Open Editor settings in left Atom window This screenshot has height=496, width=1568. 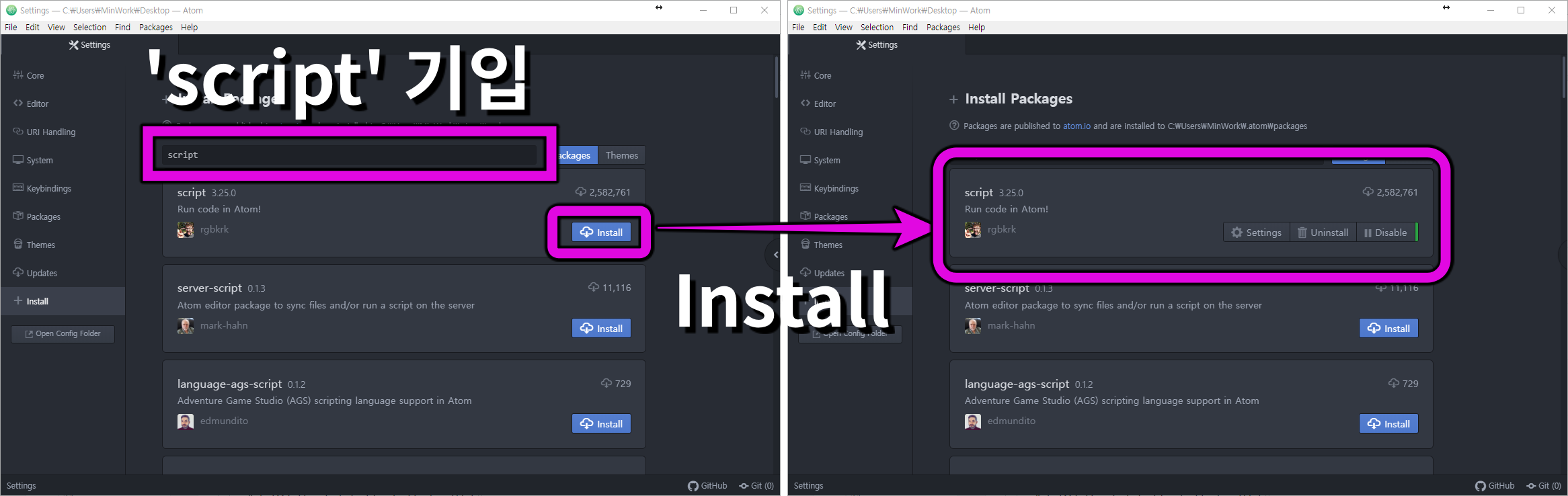tap(30, 104)
